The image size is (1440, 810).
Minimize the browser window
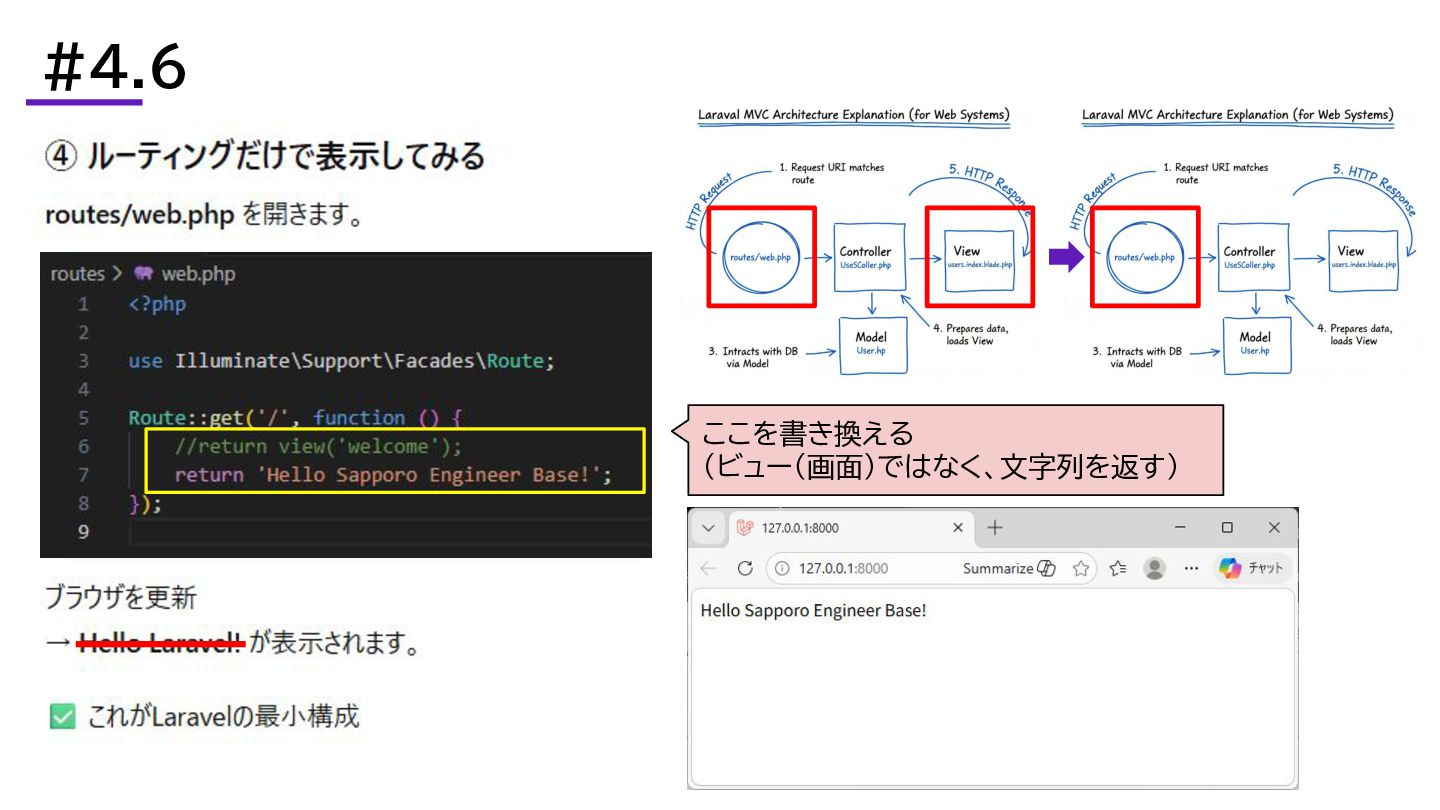coord(1180,527)
